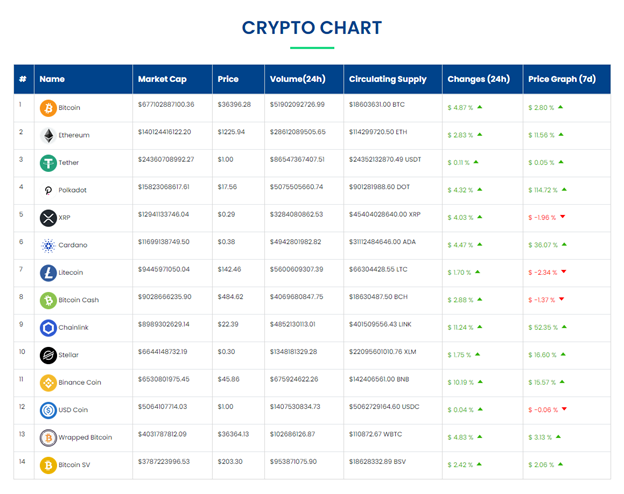624x494 pixels.
Task: Click the green up arrow beside 11.24 %
Action: coord(480,327)
